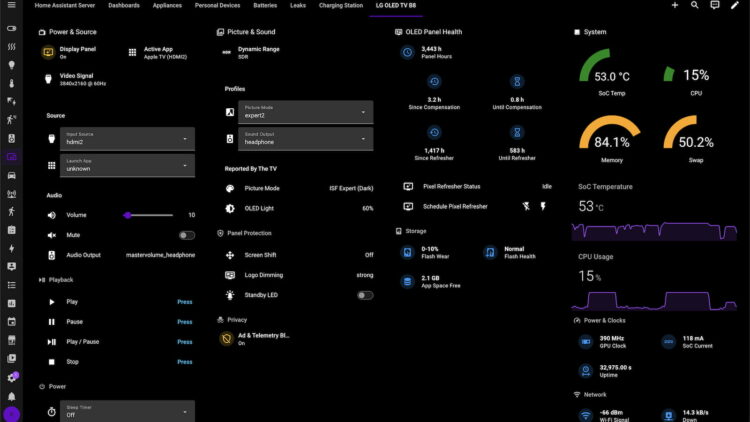
Task: Click the App Space Free database icon
Action: (408, 281)
